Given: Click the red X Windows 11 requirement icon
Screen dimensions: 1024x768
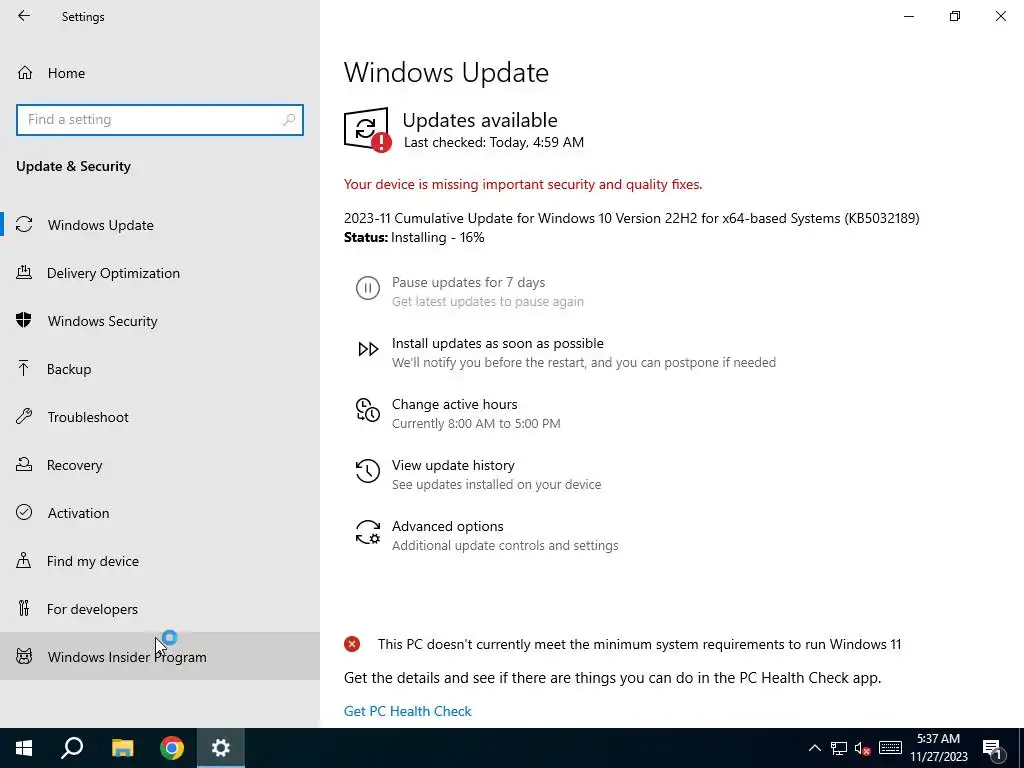Looking at the screenshot, I should (x=352, y=645).
